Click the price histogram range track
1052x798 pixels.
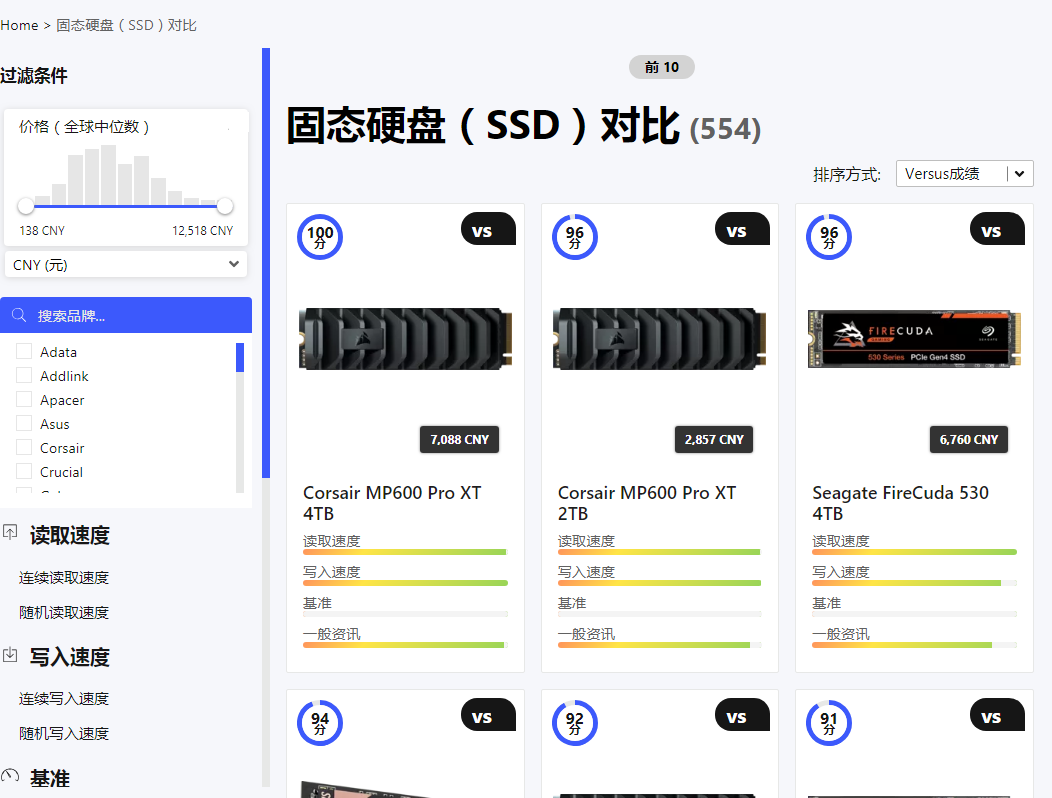tap(125, 205)
